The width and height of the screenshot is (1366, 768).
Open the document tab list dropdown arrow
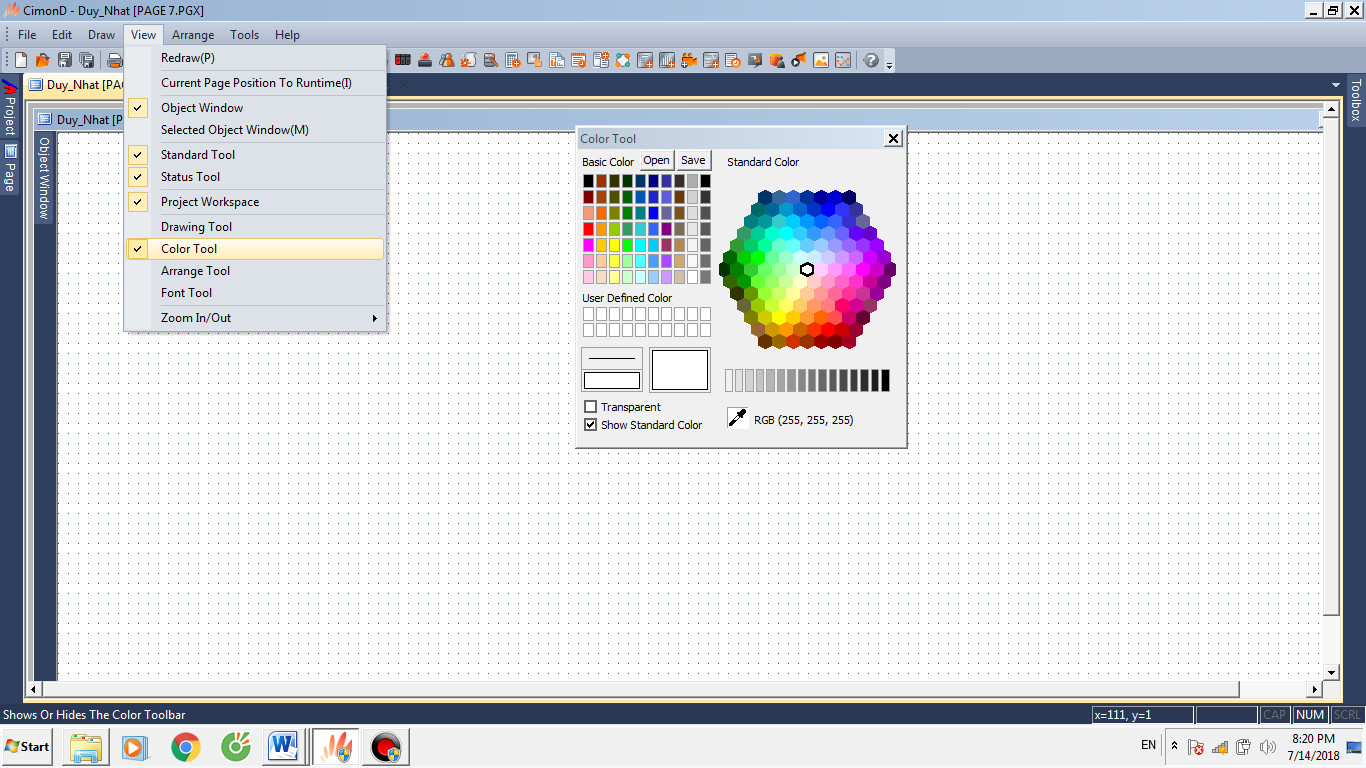[x=1336, y=85]
